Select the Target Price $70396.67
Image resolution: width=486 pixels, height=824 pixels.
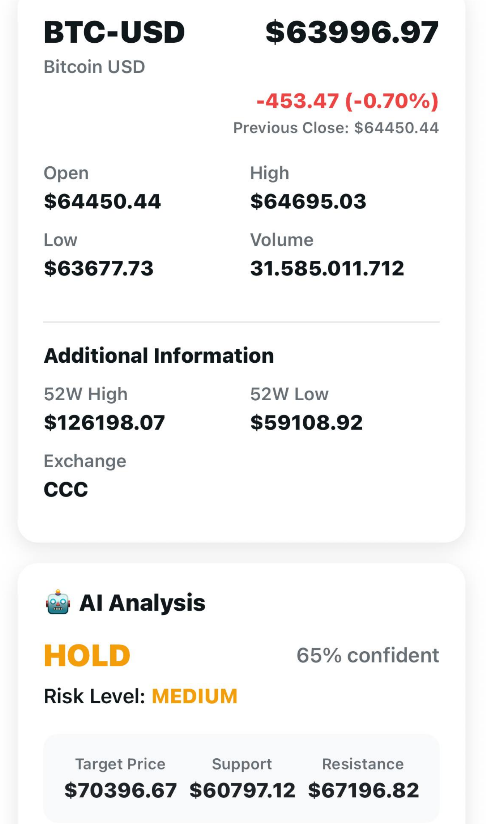click(x=121, y=790)
